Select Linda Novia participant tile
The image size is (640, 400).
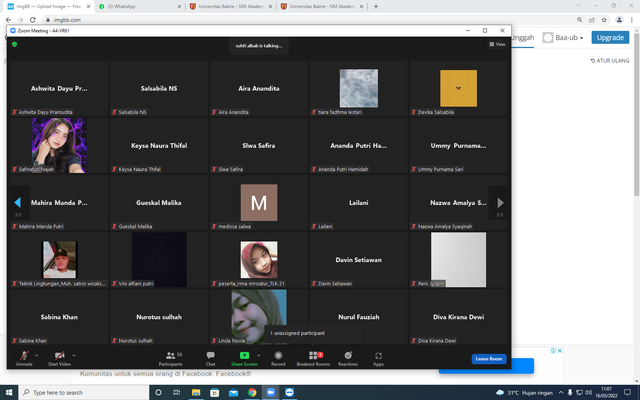coord(259,317)
